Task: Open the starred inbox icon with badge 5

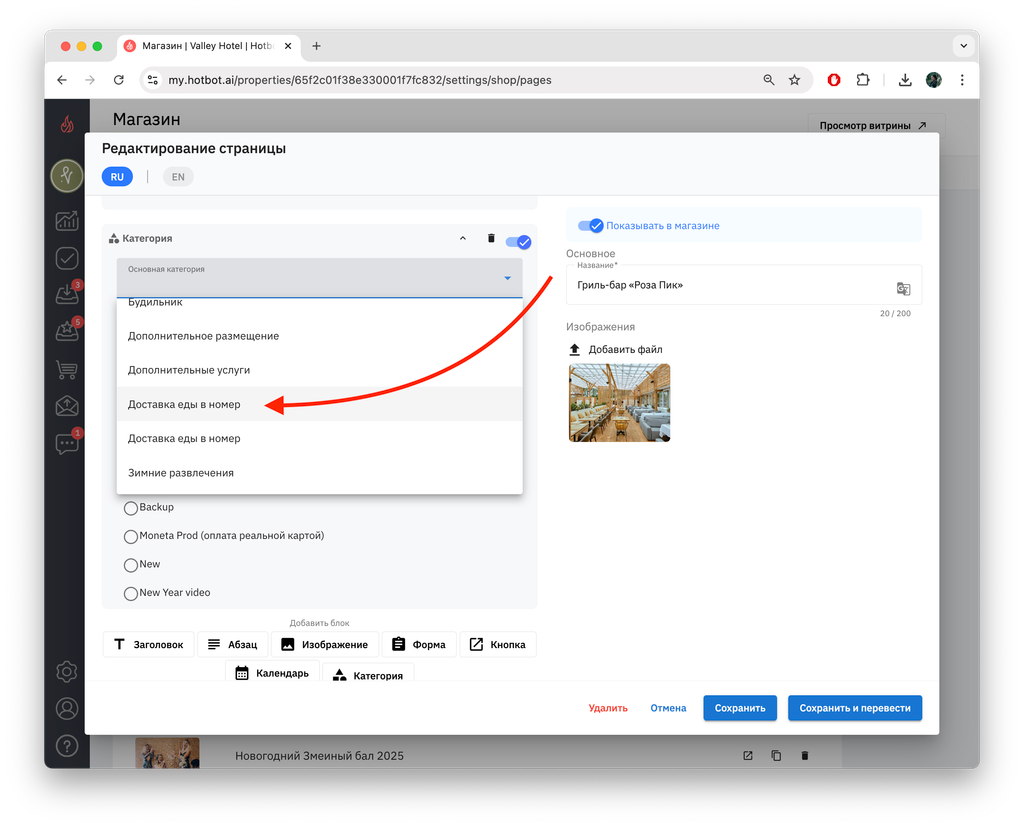Action: click(67, 331)
